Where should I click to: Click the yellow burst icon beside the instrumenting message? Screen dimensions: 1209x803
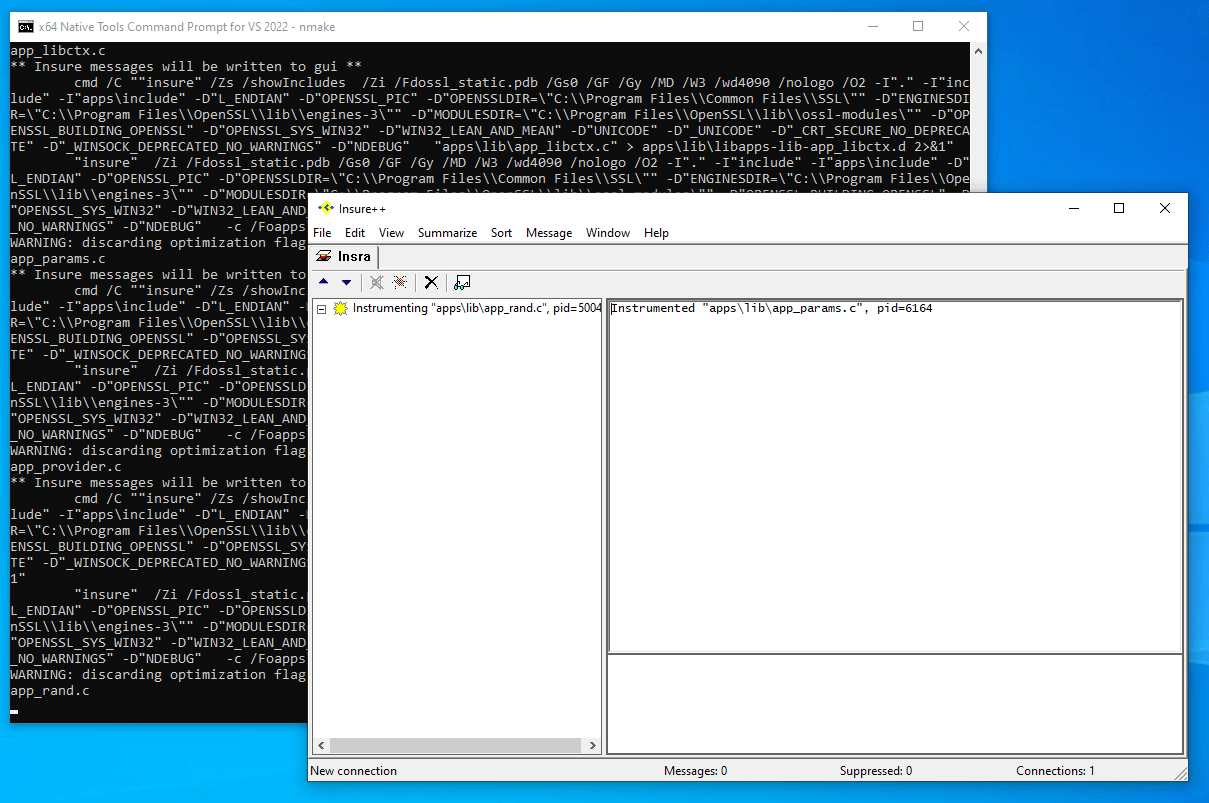340,308
